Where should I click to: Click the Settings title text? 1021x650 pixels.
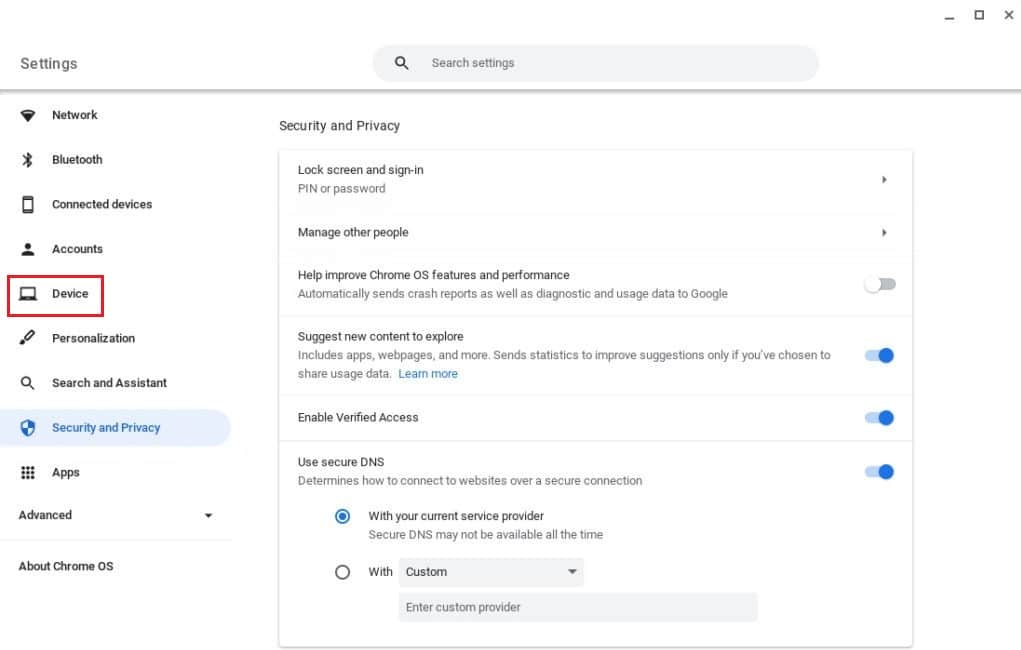tap(49, 64)
